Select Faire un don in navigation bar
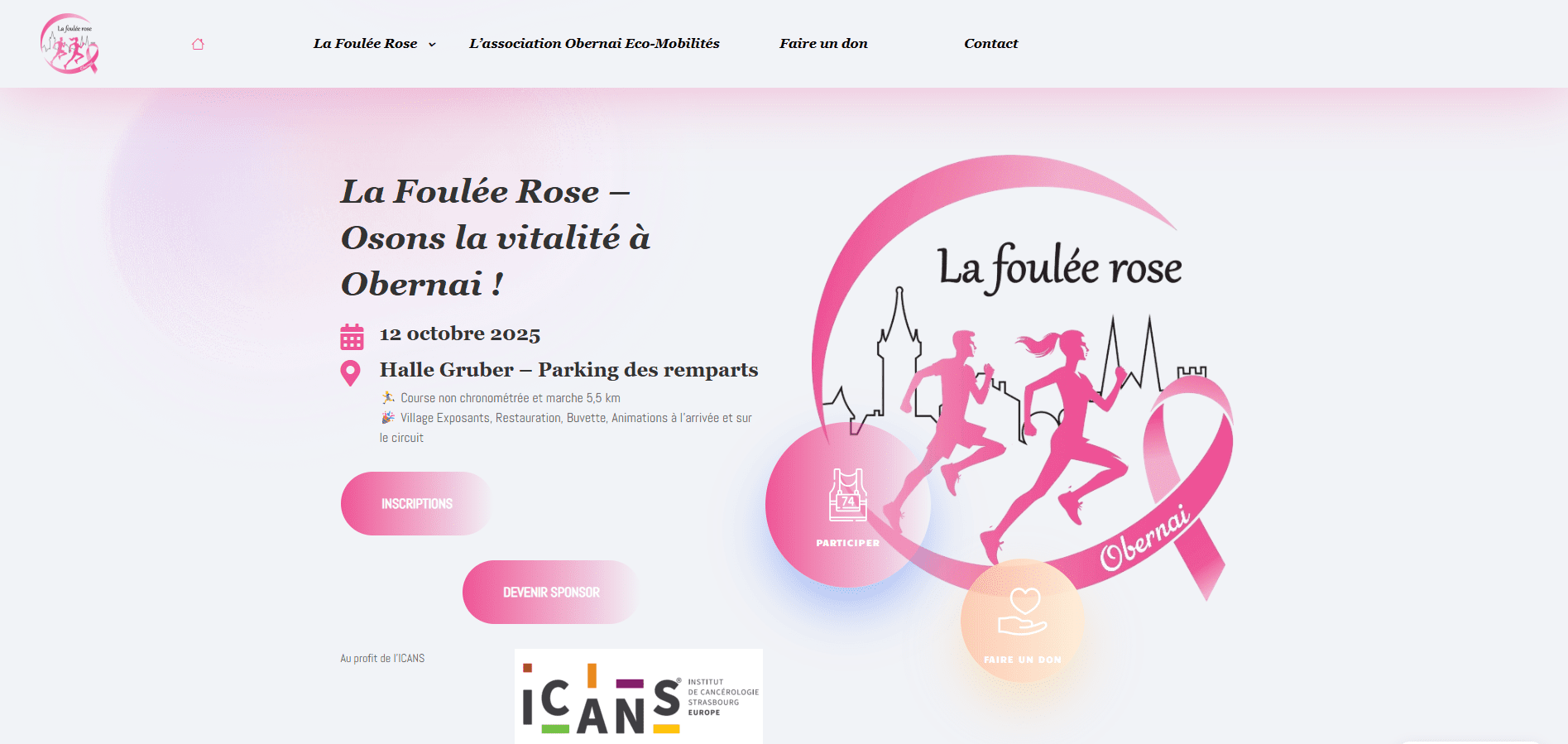Screen dimensions: 1568x744 click(823, 44)
